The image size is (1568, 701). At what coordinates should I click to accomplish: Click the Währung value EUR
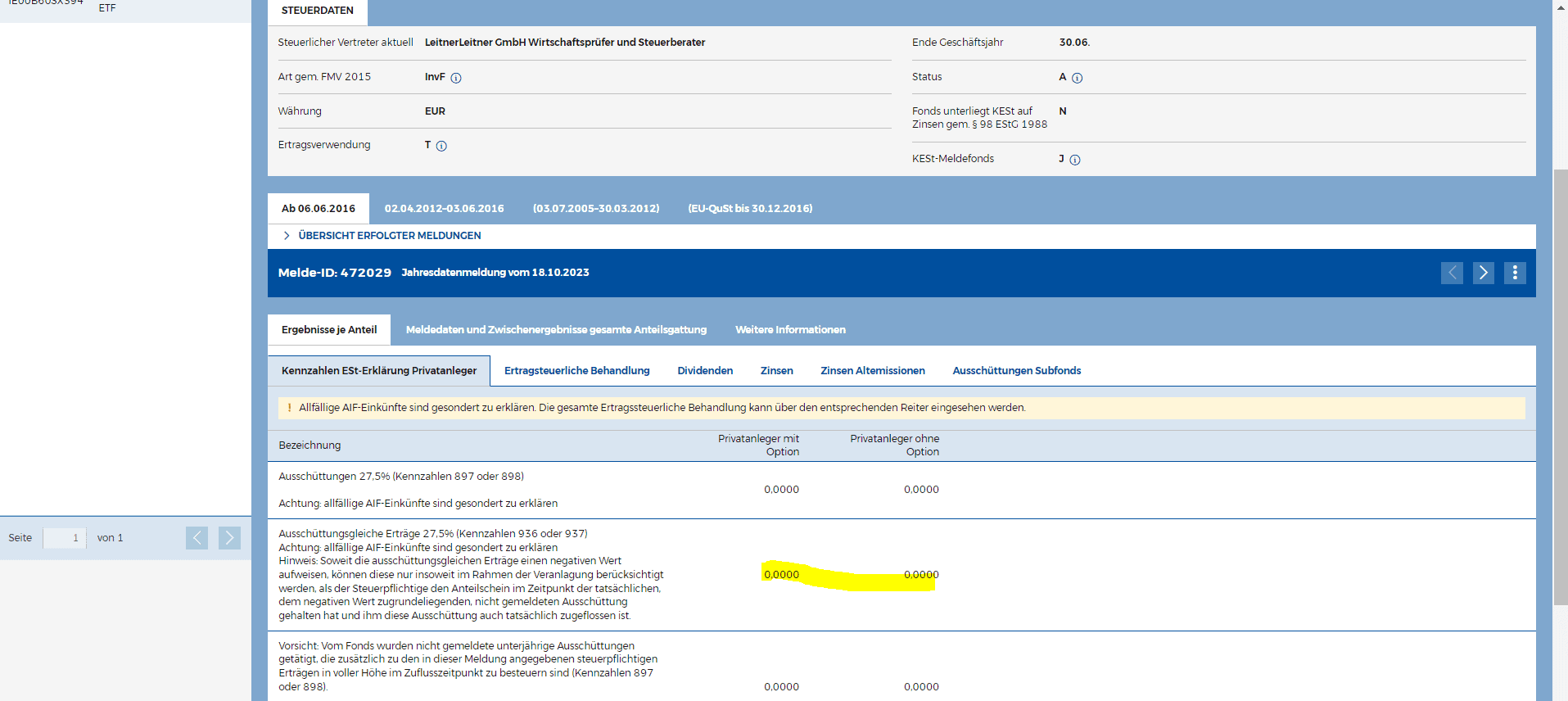point(435,111)
